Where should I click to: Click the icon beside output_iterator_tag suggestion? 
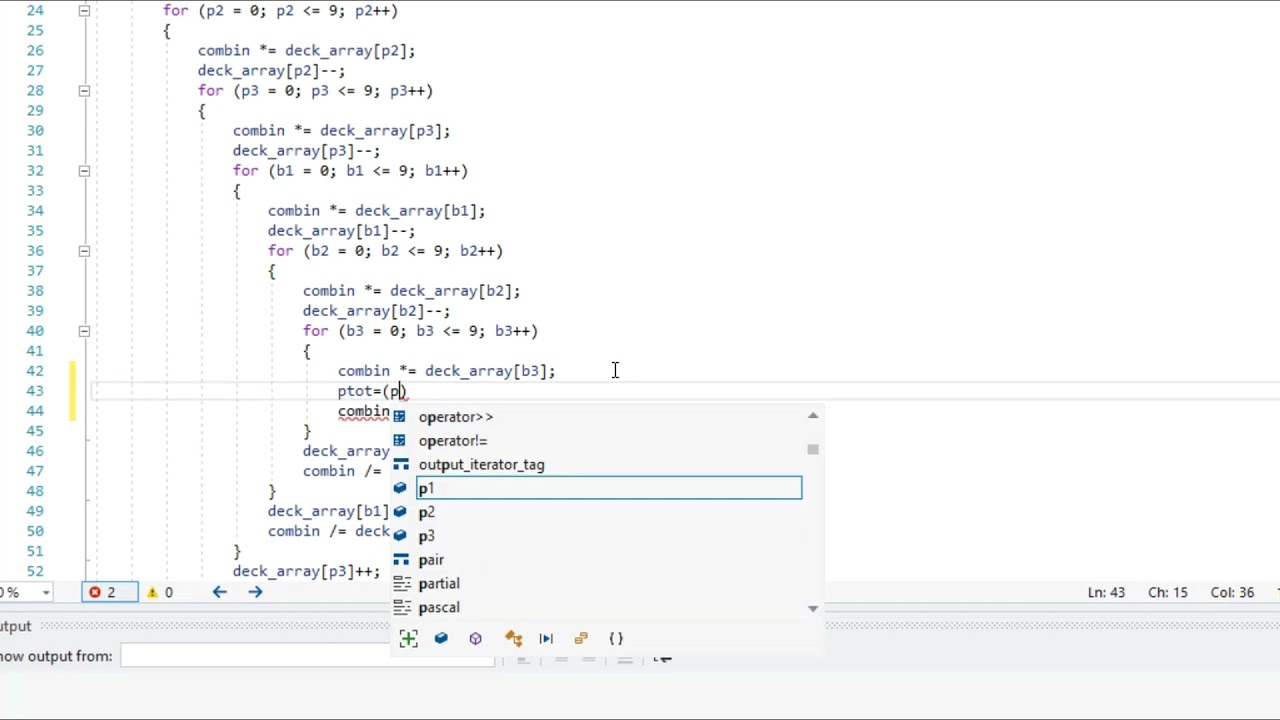coord(400,464)
